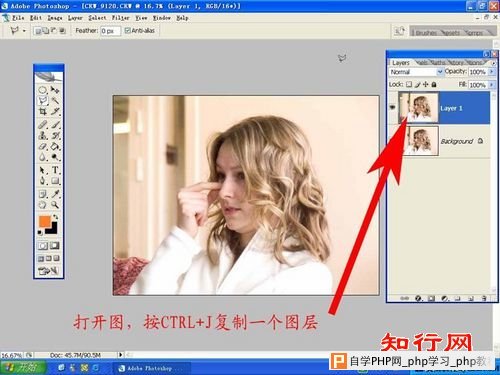
Task: Choose the Zoom magnifier tool
Action: point(55,204)
